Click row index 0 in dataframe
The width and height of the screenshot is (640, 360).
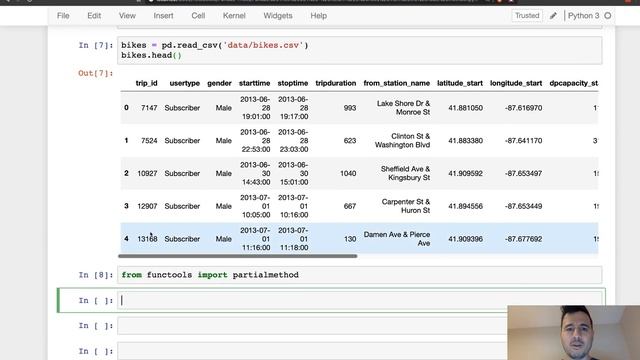[126, 108]
